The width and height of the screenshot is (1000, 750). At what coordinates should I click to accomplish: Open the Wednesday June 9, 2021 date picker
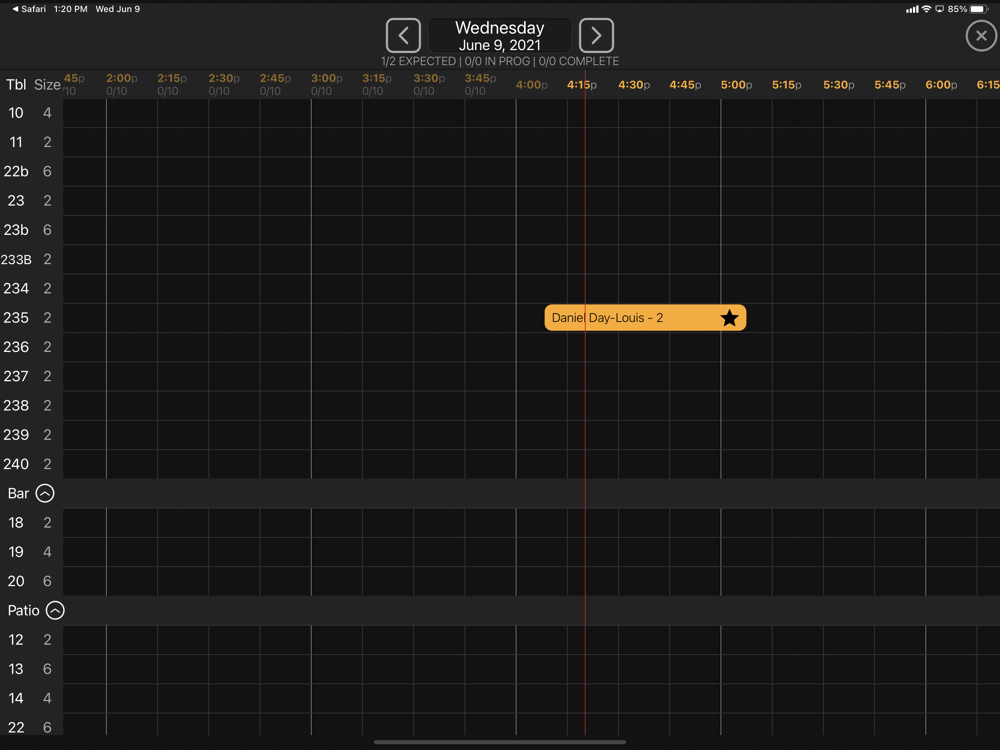coord(500,36)
